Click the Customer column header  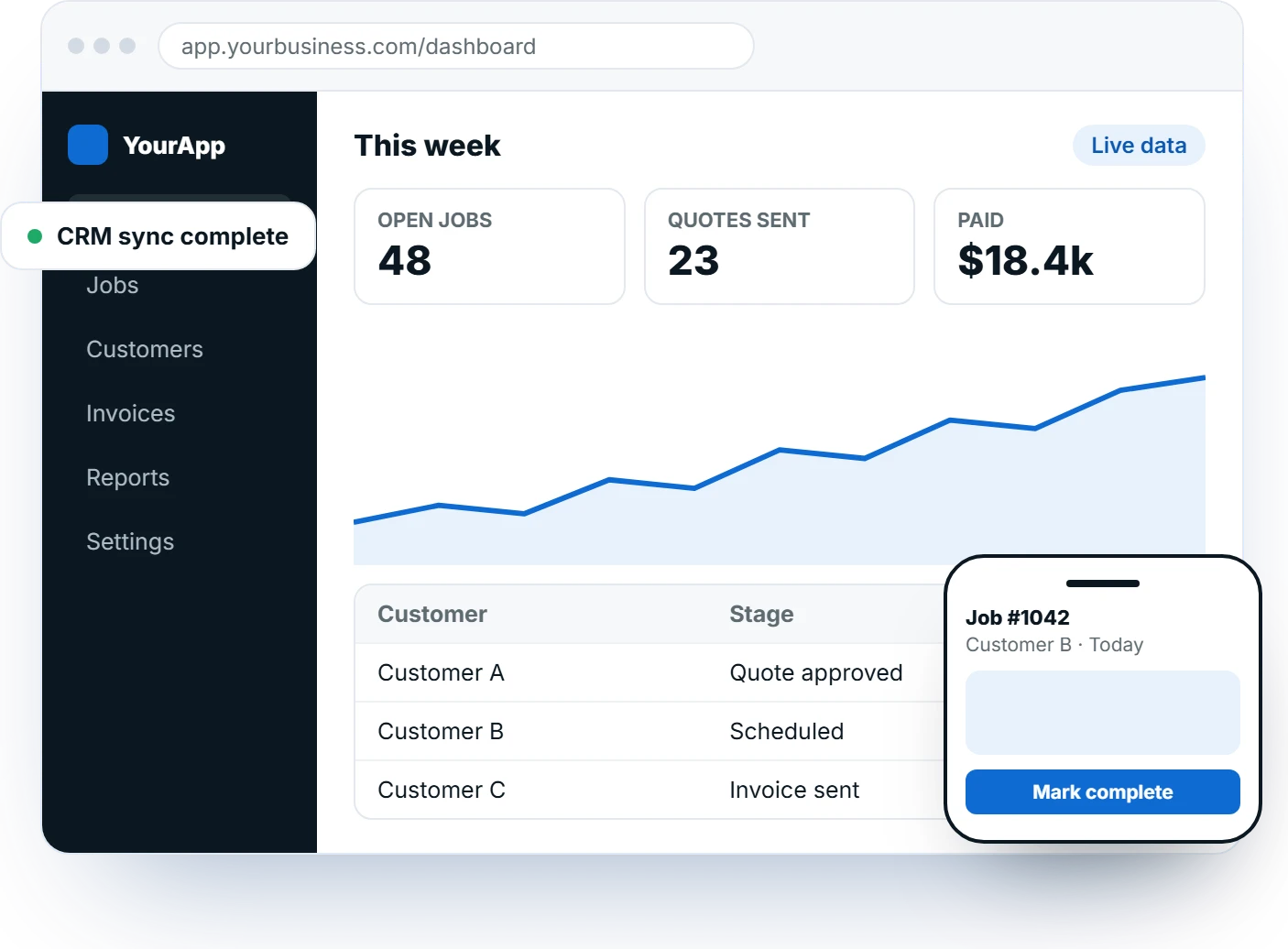[432, 614]
